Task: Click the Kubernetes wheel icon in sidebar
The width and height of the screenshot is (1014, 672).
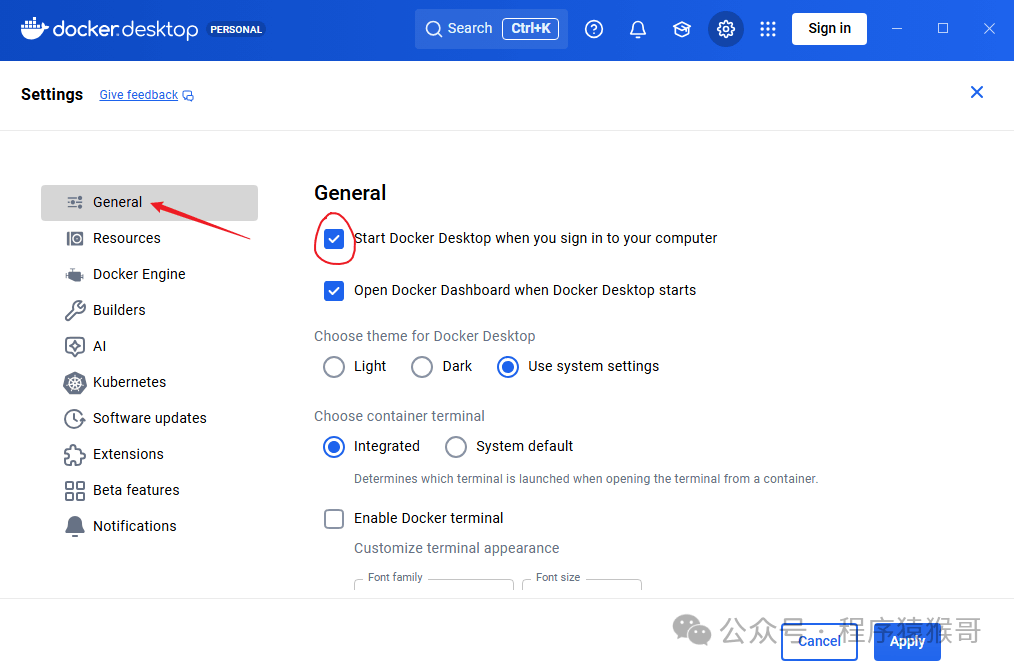Action: [x=75, y=382]
